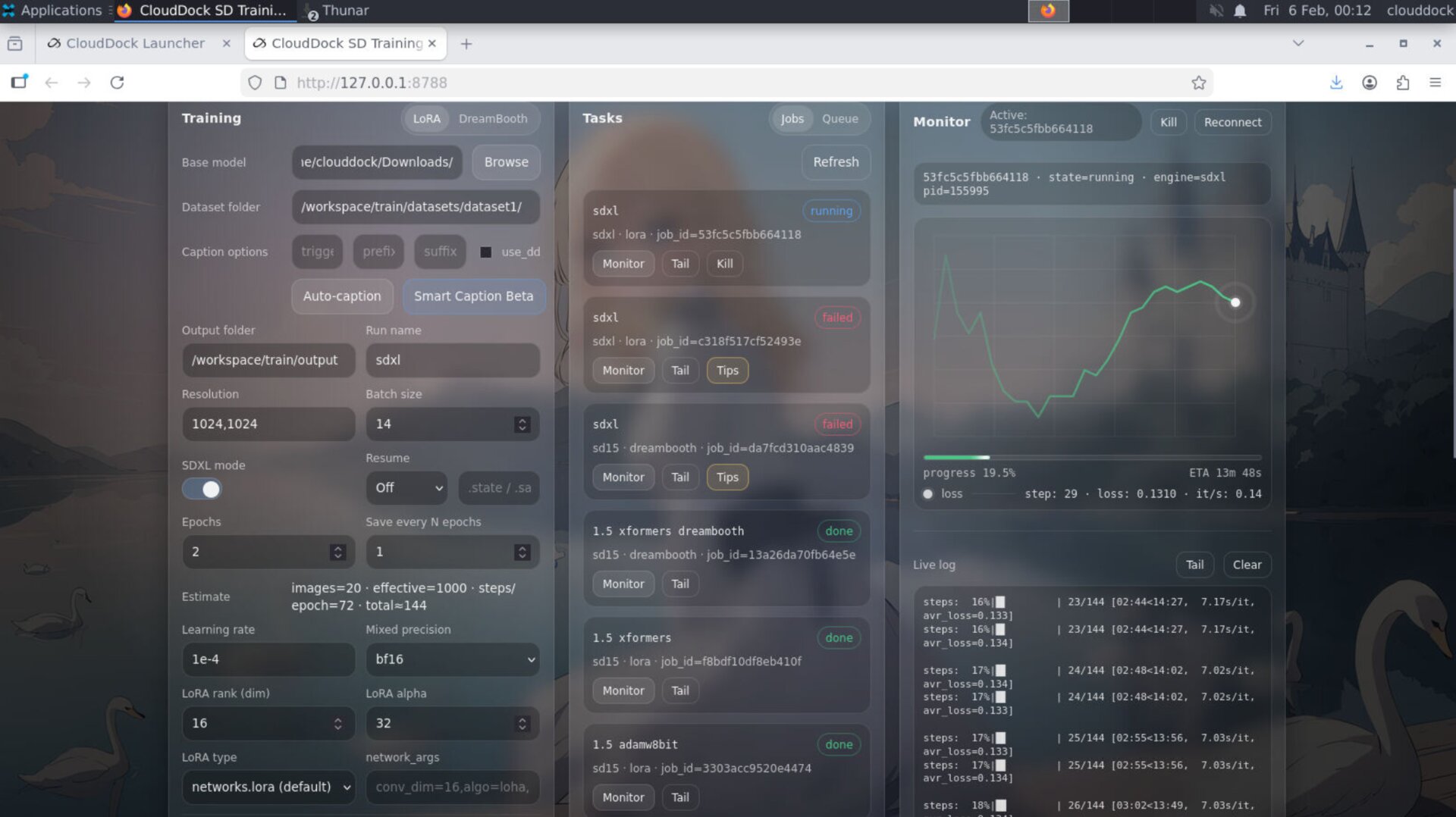Switch to the Queue tab in Tasks
Image resolution: width=1456 pixels, height=817 pixels.
click(839, 119)
